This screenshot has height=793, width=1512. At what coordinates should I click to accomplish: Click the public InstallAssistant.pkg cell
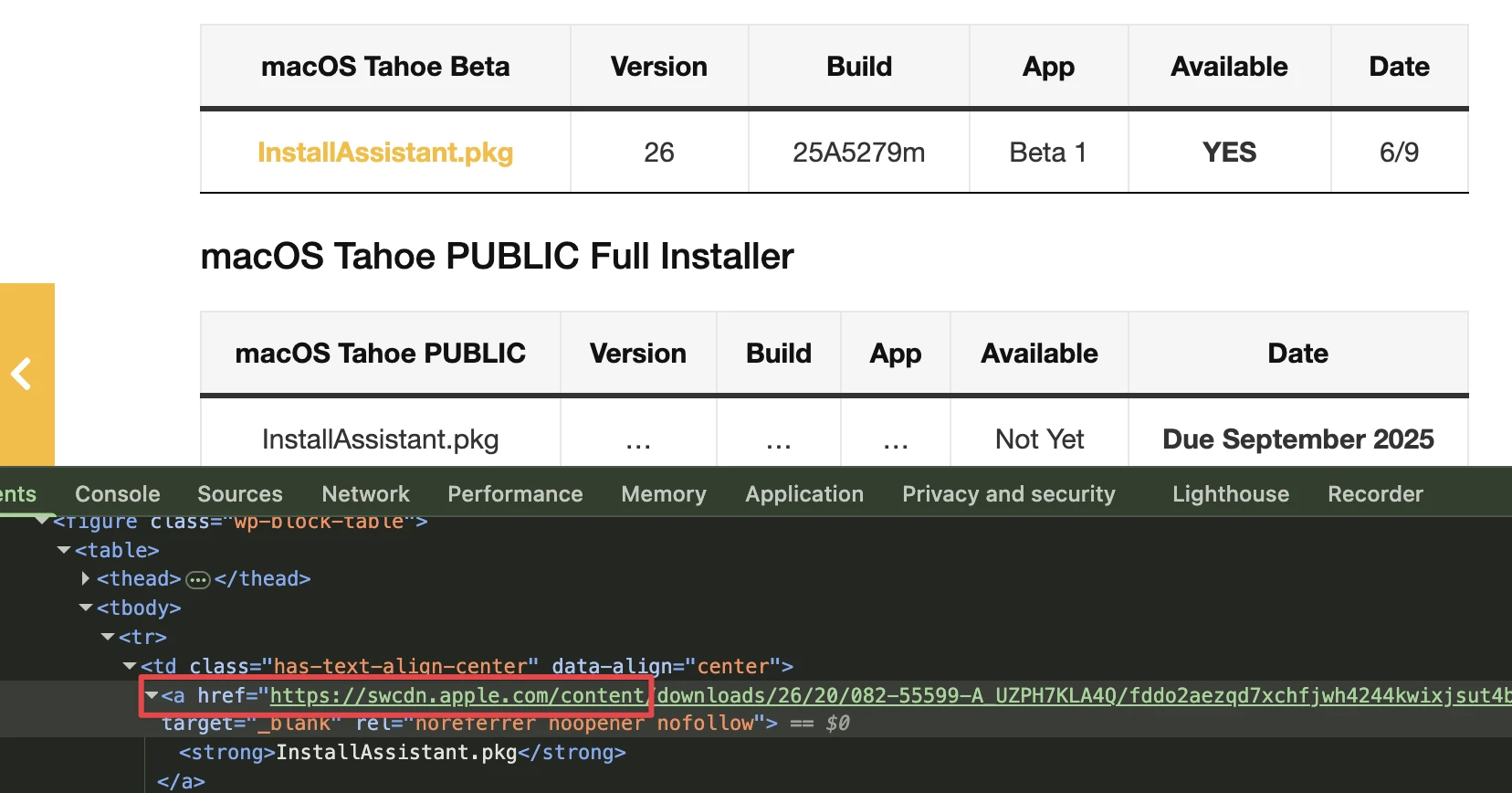tap(380, 439)
